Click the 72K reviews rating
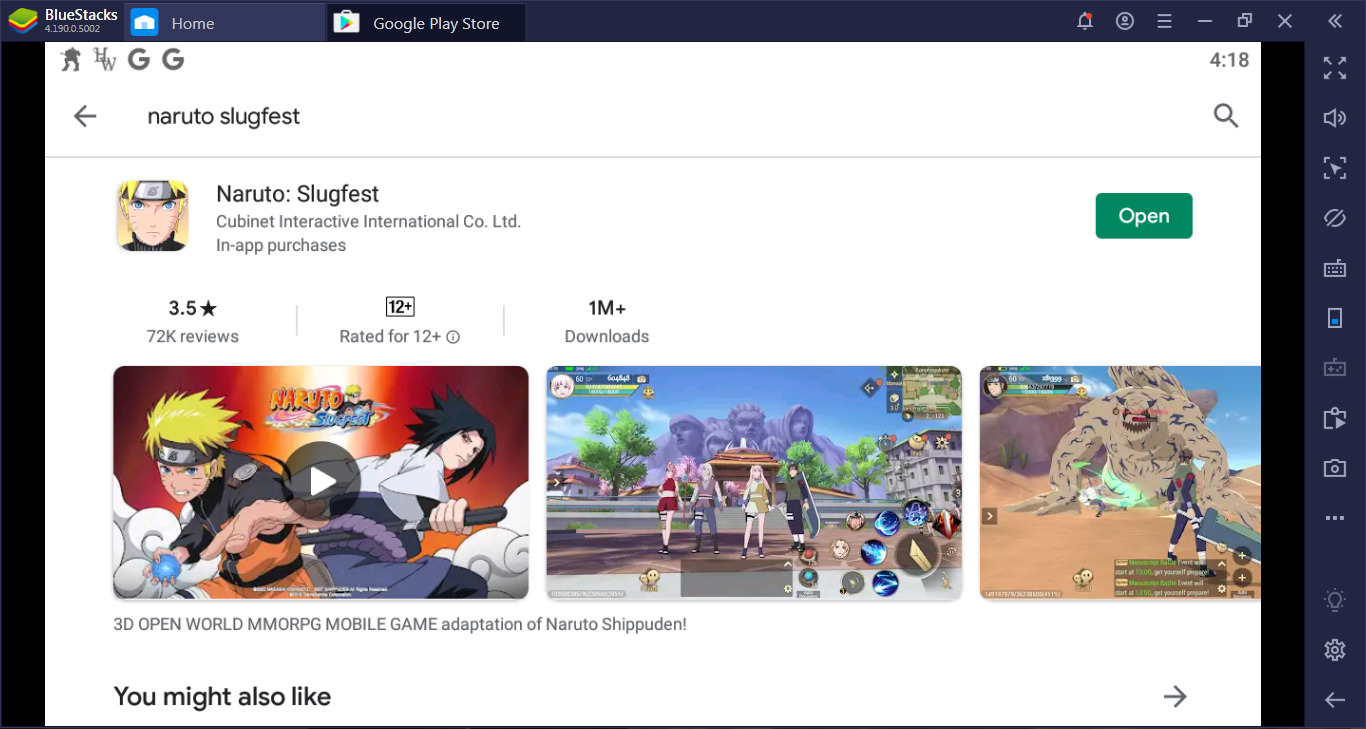 (193, 321)
